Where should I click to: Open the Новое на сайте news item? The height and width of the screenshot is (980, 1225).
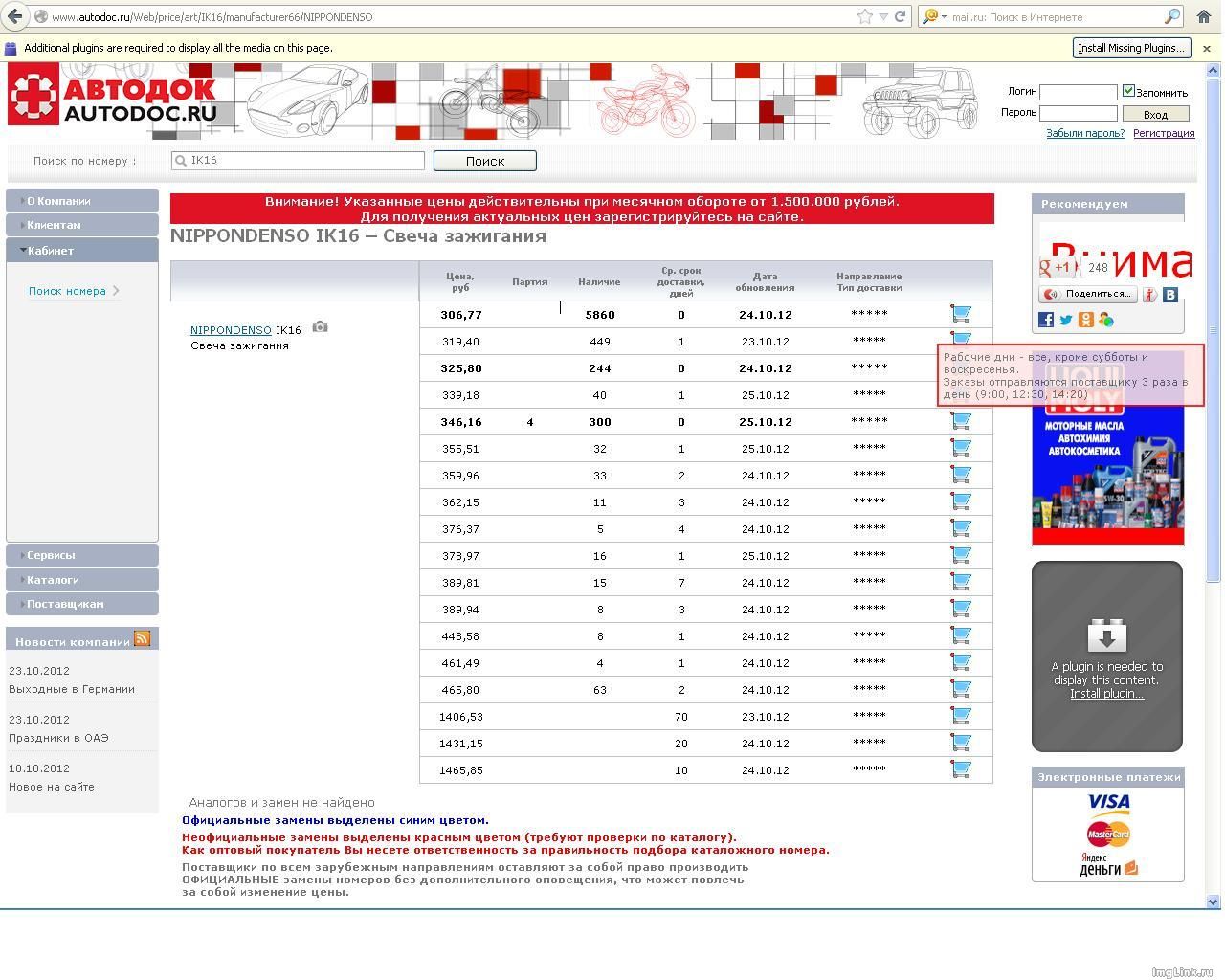pyautogui.click(x=52, y=787)
